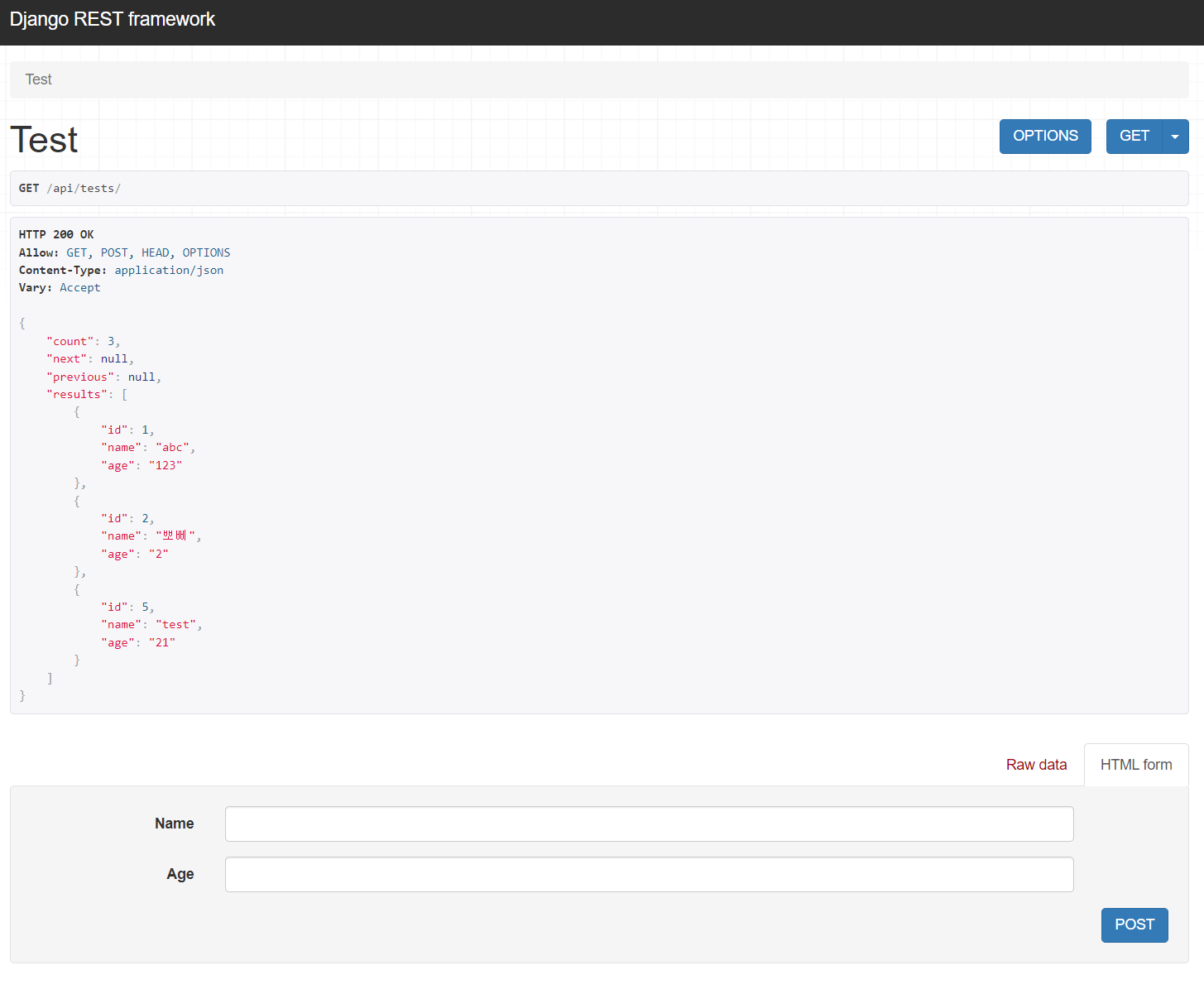
Task: Click the Korean name value in record 2
Action: (x=175, y=536)
